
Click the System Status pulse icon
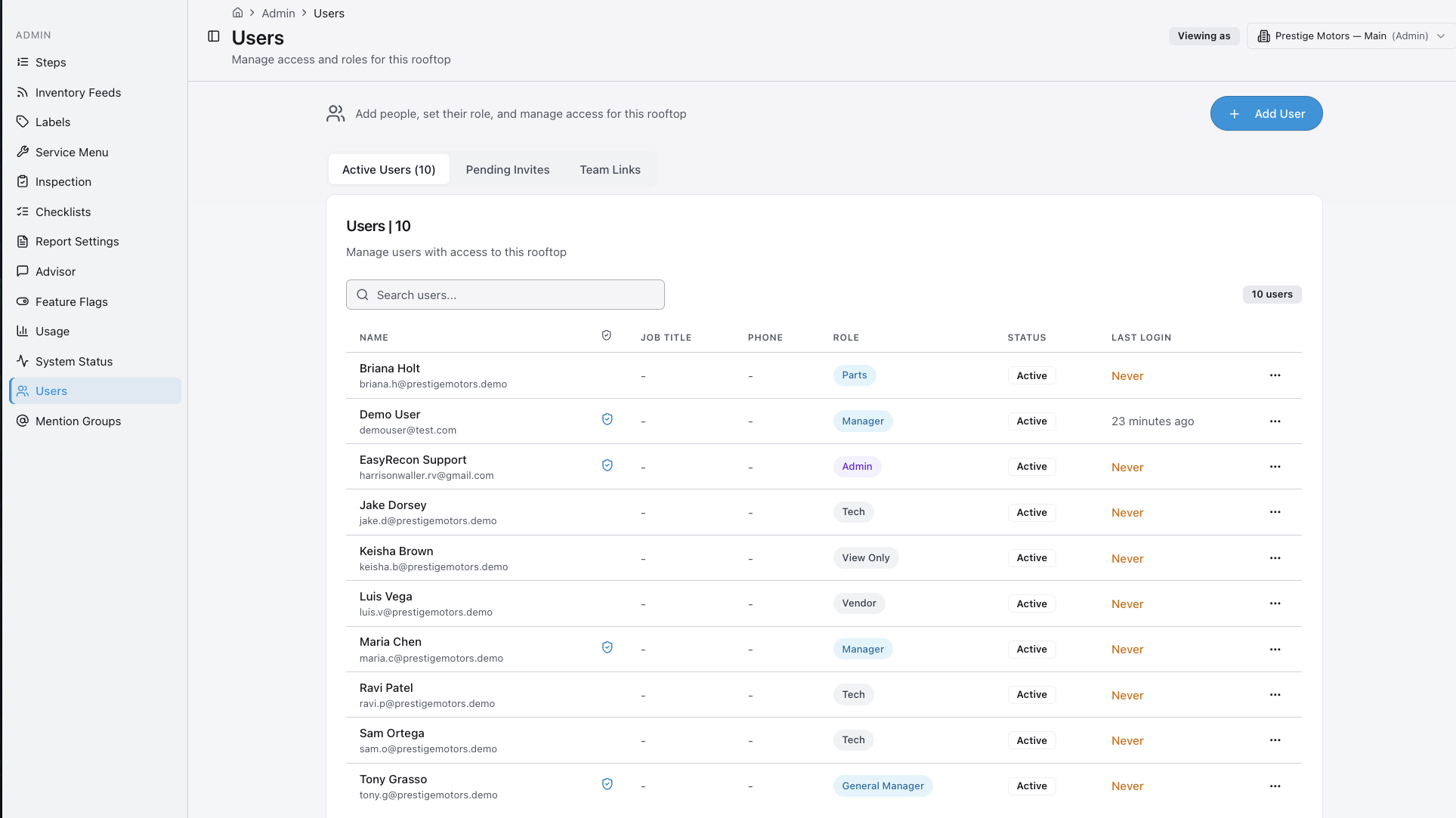pyautogui.click(x=23, y=361)
